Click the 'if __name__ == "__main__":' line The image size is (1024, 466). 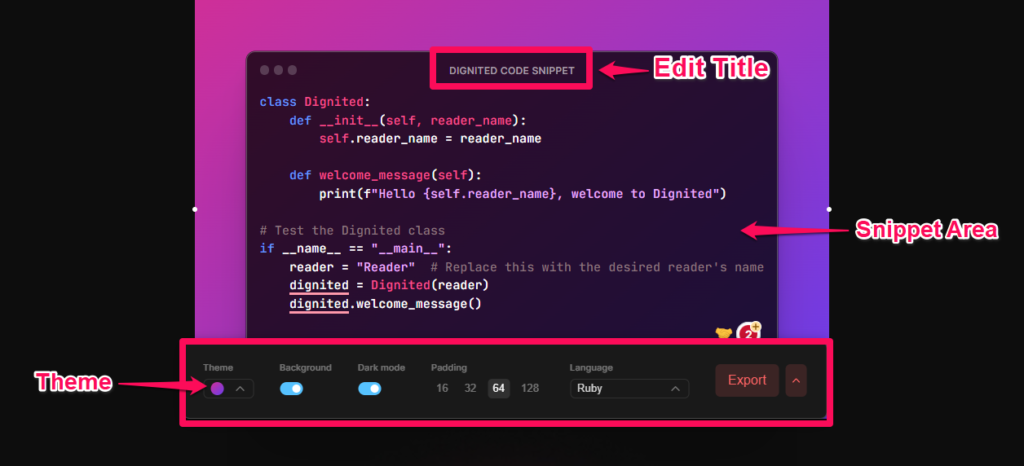click(x=356, y=249)
